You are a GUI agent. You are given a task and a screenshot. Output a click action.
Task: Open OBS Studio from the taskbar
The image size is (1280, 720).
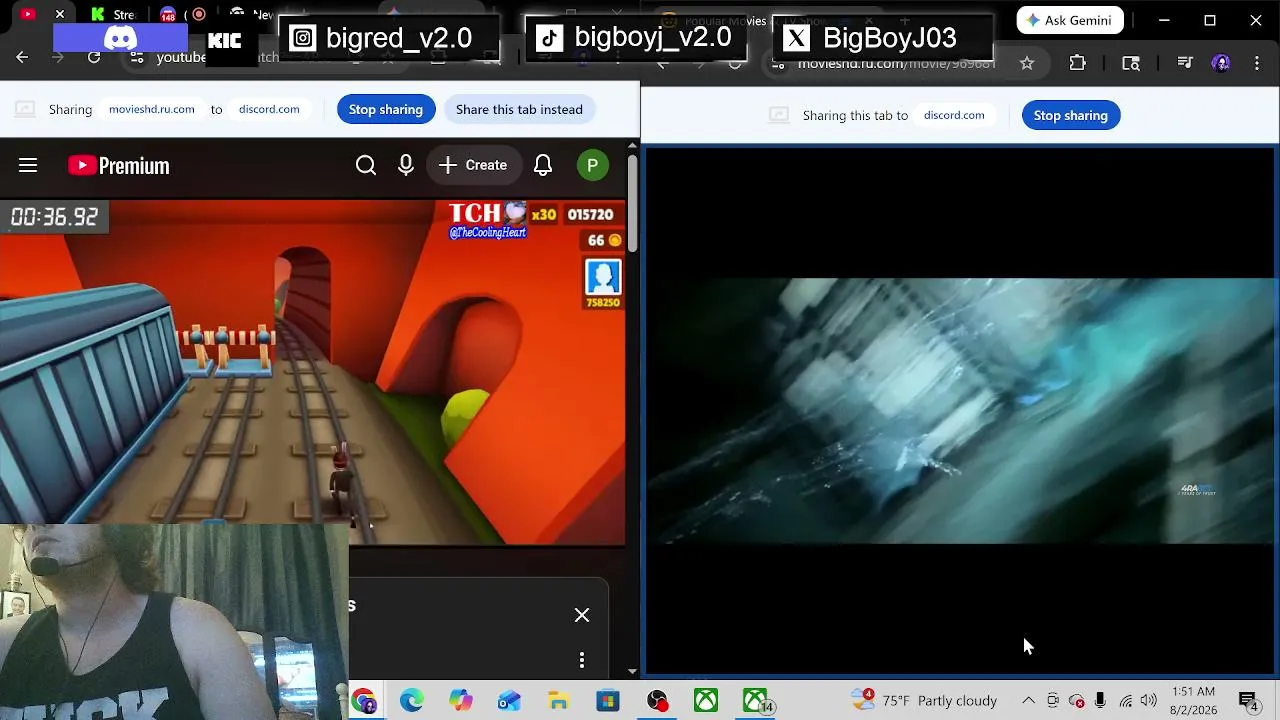click(x=657, y=701)
